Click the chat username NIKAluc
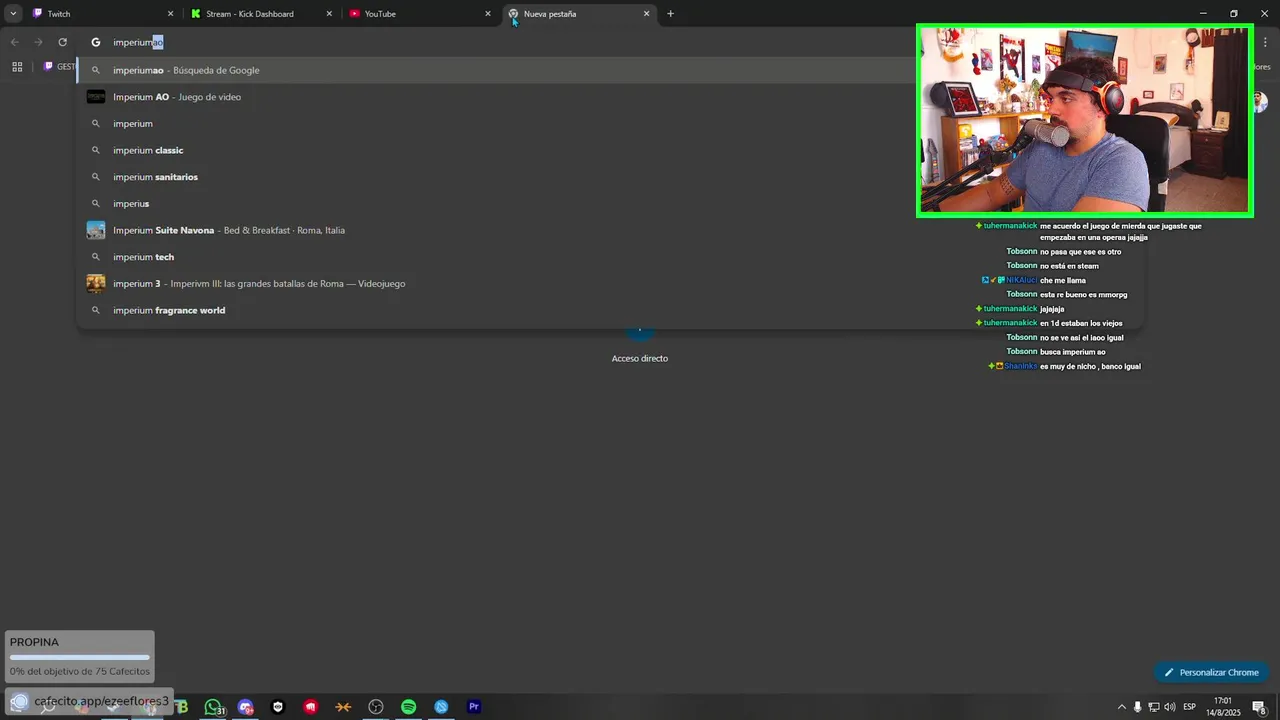The height and width of the screenshot is (720, 1280). coord(1022,280)
